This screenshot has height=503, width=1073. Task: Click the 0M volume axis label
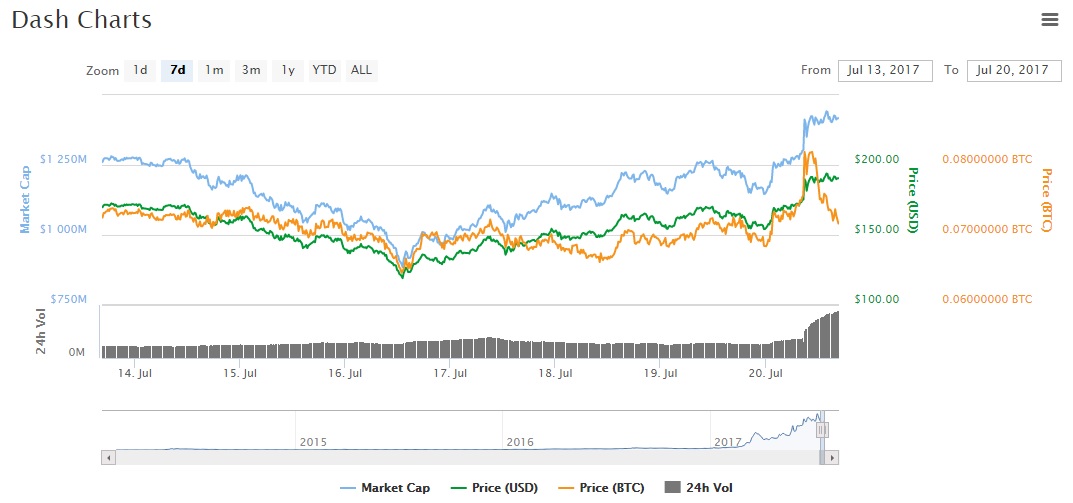(76, 353)
